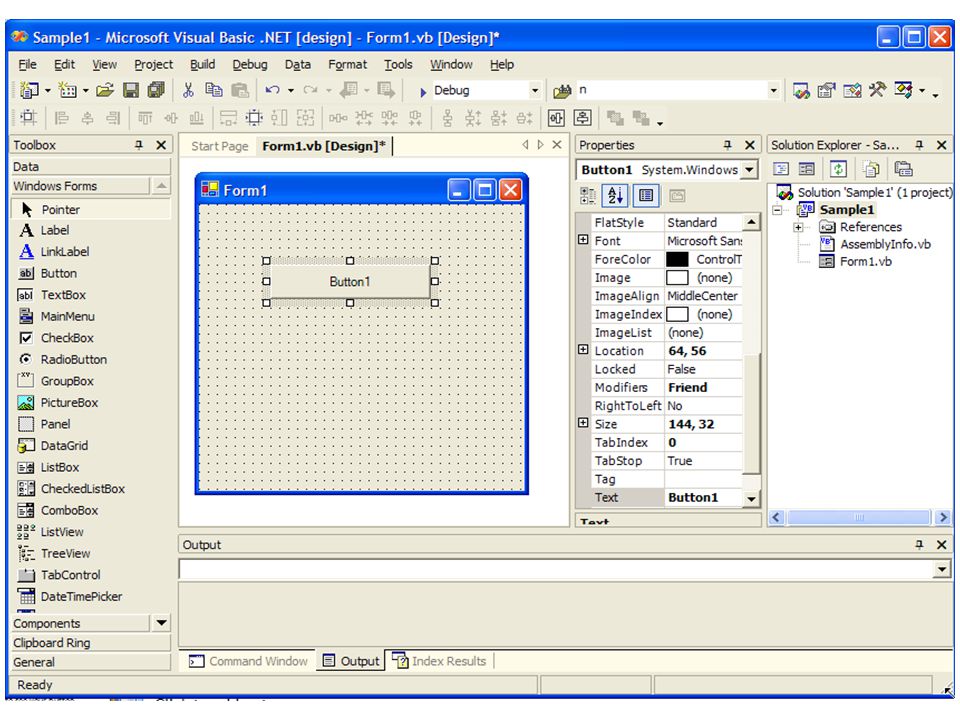
Task: Click the Find text box in the toolbar
Action: (x=671, y=91)
